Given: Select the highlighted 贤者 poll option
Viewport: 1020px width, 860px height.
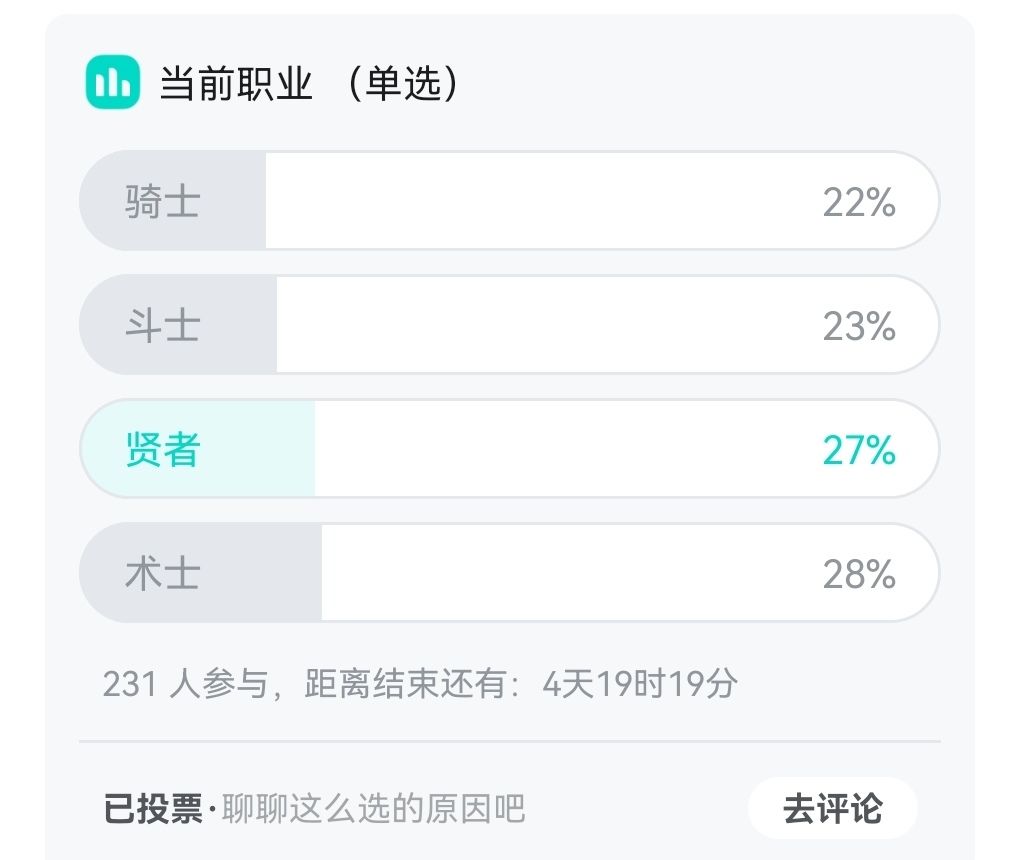Looking at the screenshot, I should [x=509, y=449].
